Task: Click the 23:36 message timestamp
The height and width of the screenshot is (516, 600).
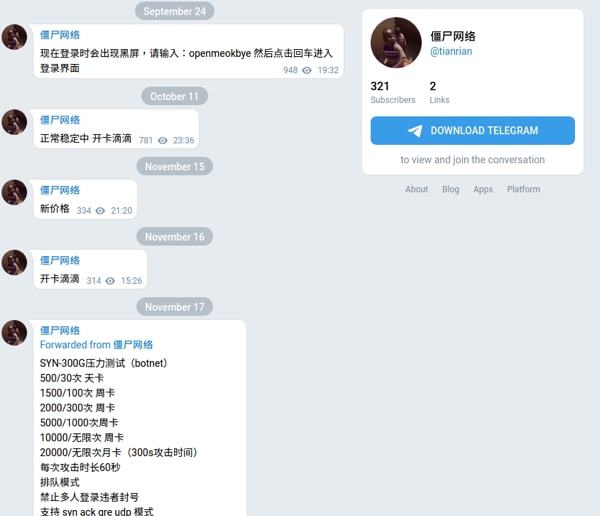Action: (x=183, y=140)
